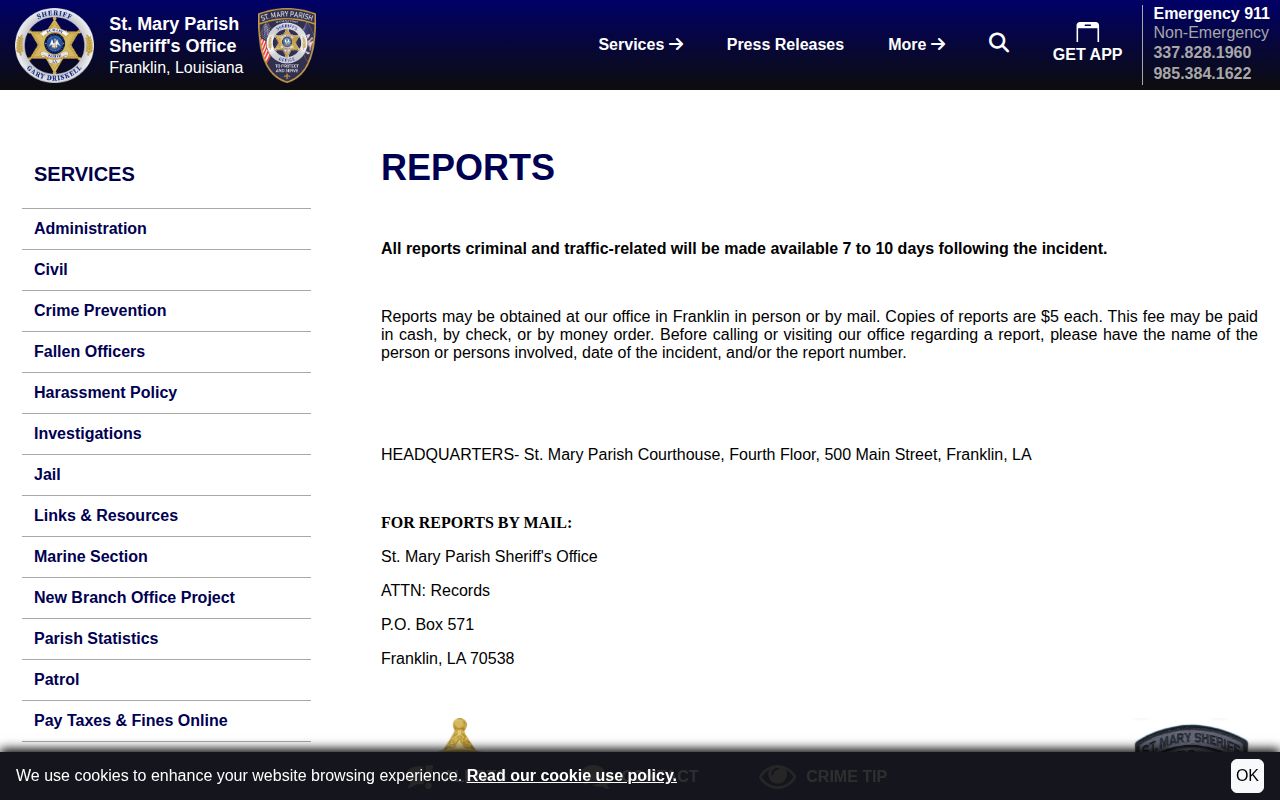Click the Emergency 911 text
The width and height of the screenshot is (1280, 800).
1211,13
